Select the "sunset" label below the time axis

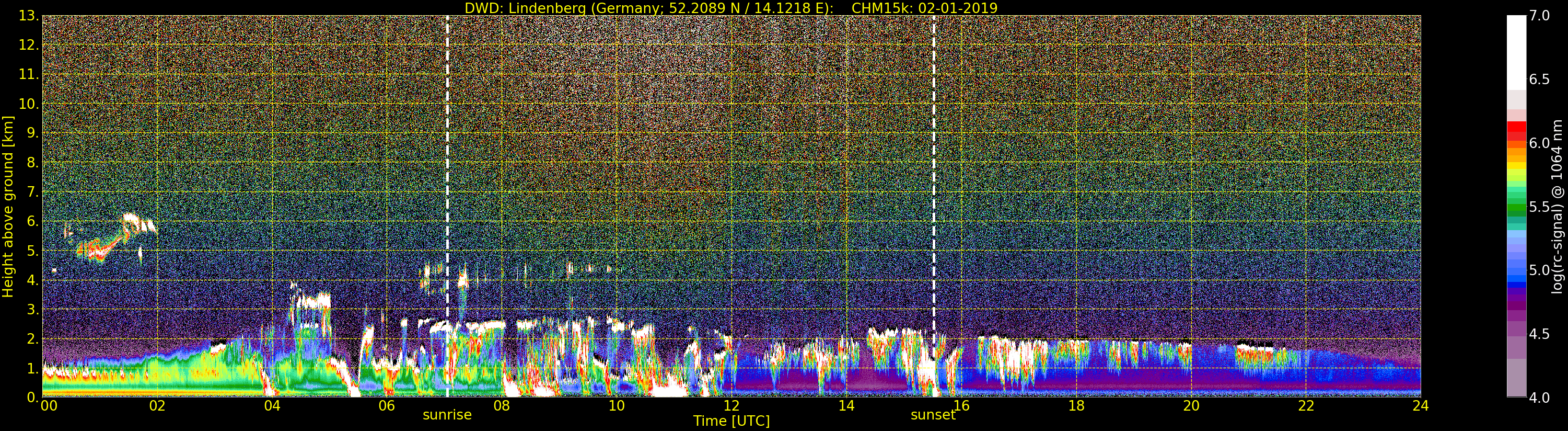(933, 415)
